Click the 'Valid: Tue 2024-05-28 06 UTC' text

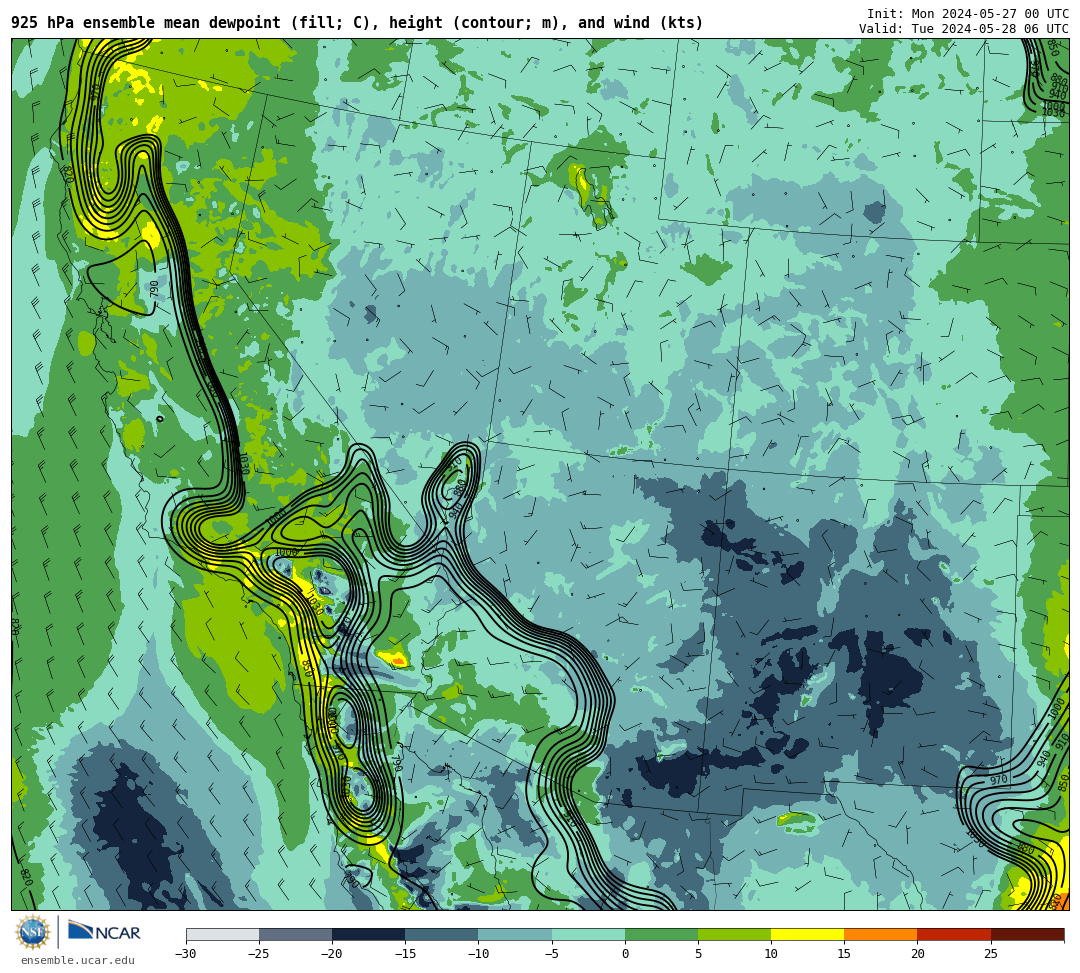[964, 29]
